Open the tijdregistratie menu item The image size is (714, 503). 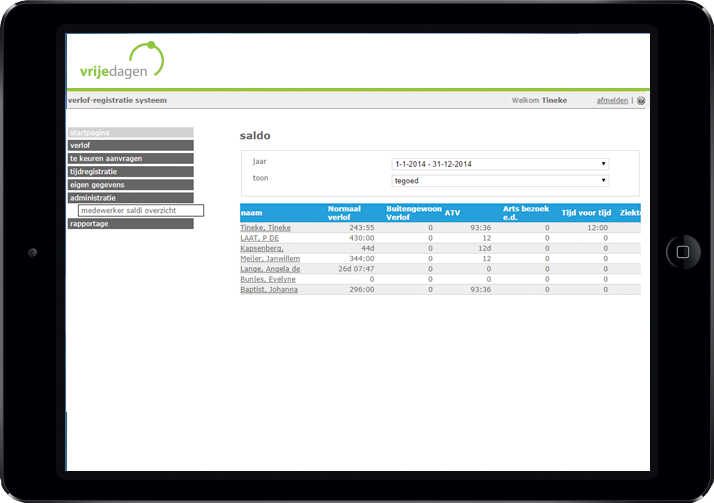(131, 172)
